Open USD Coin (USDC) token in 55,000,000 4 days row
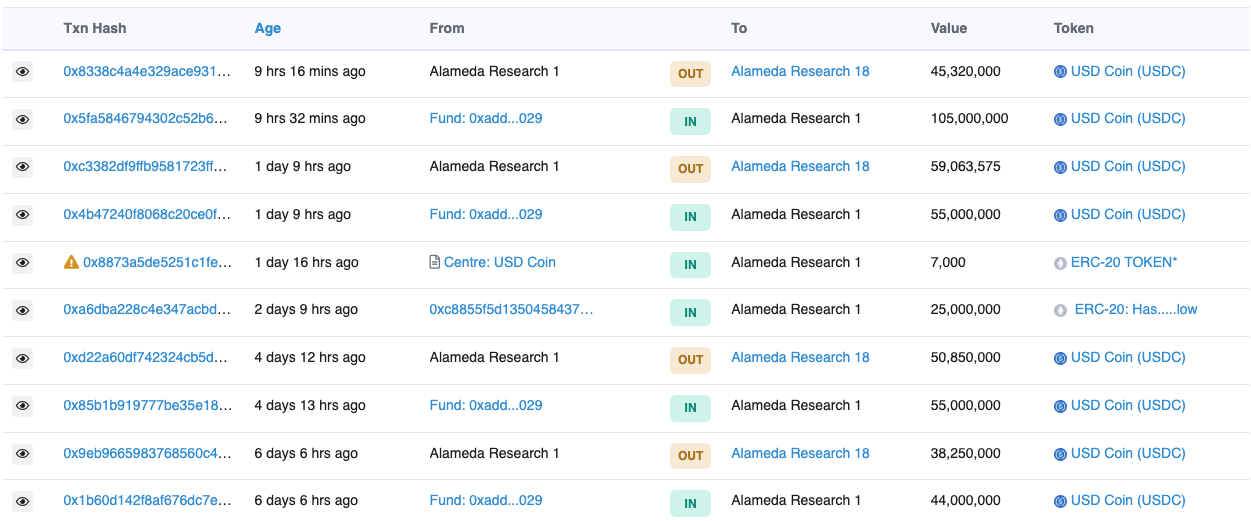This screenshot has width=1251, height=521. click(x=1128, y=405)
